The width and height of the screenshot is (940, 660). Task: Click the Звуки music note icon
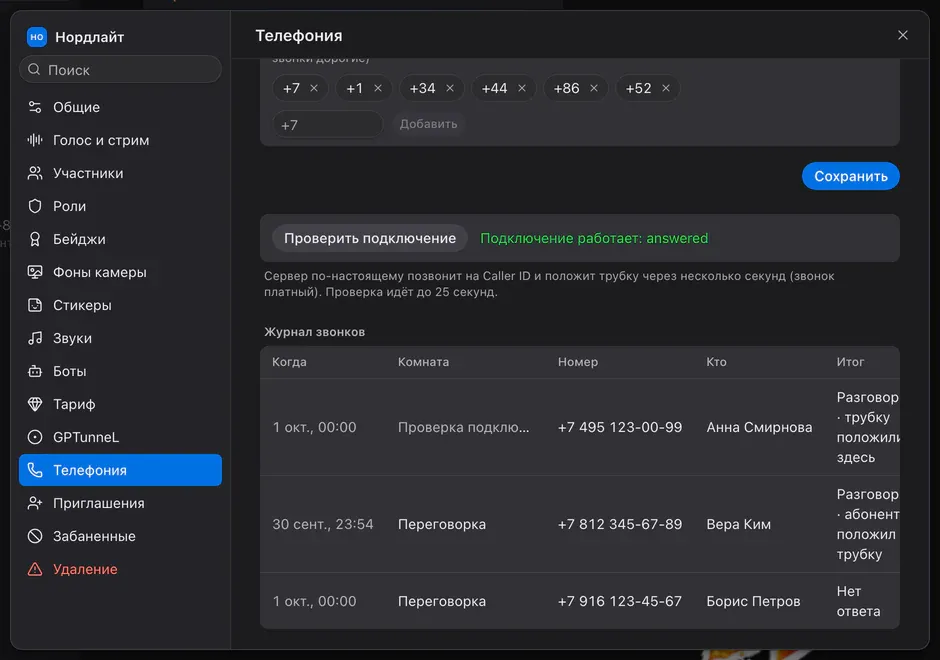[35, 338]
